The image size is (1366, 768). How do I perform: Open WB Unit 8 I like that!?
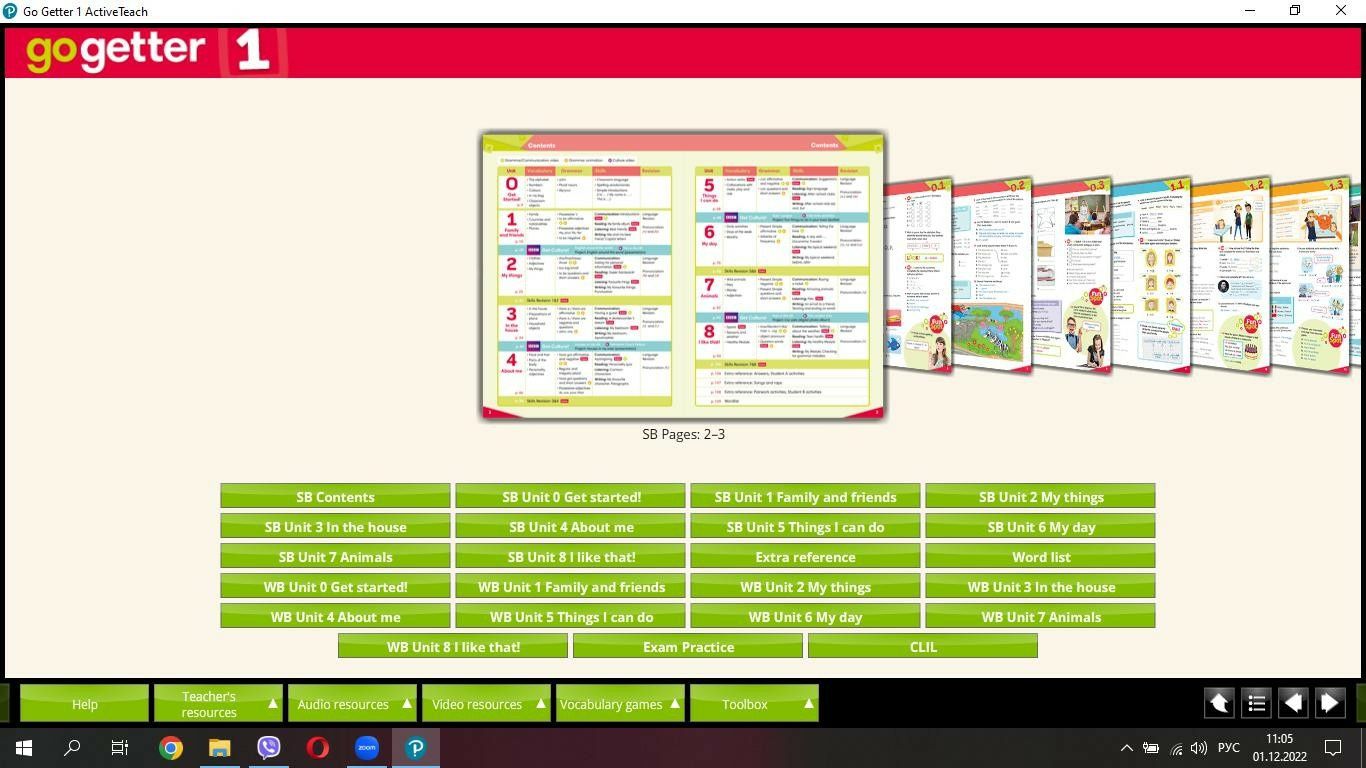coord(453,646)
